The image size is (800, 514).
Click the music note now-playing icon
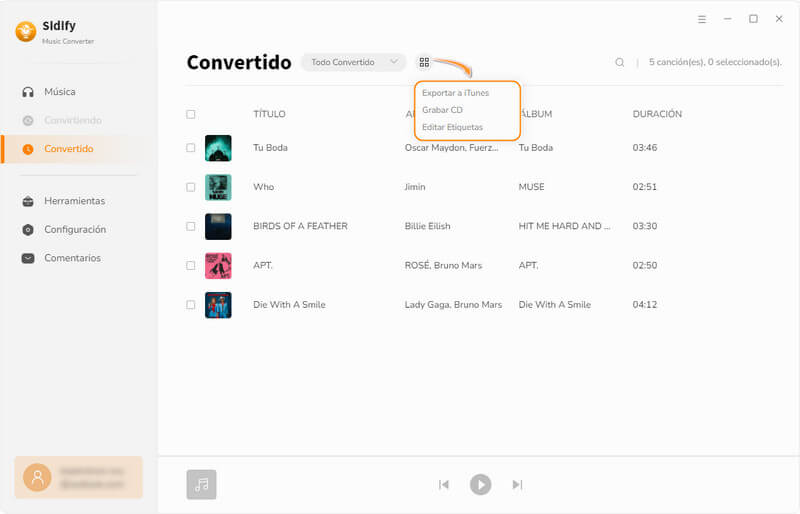click(202, 484)
